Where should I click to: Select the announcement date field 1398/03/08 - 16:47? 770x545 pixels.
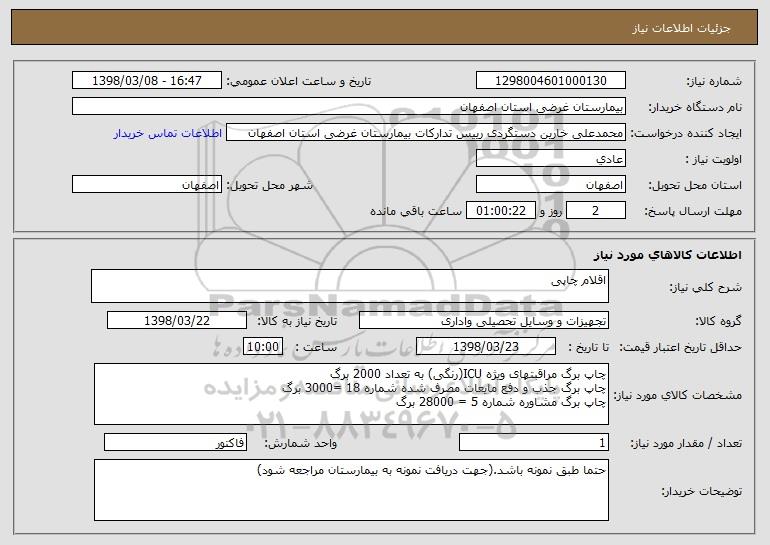[147, 81]
